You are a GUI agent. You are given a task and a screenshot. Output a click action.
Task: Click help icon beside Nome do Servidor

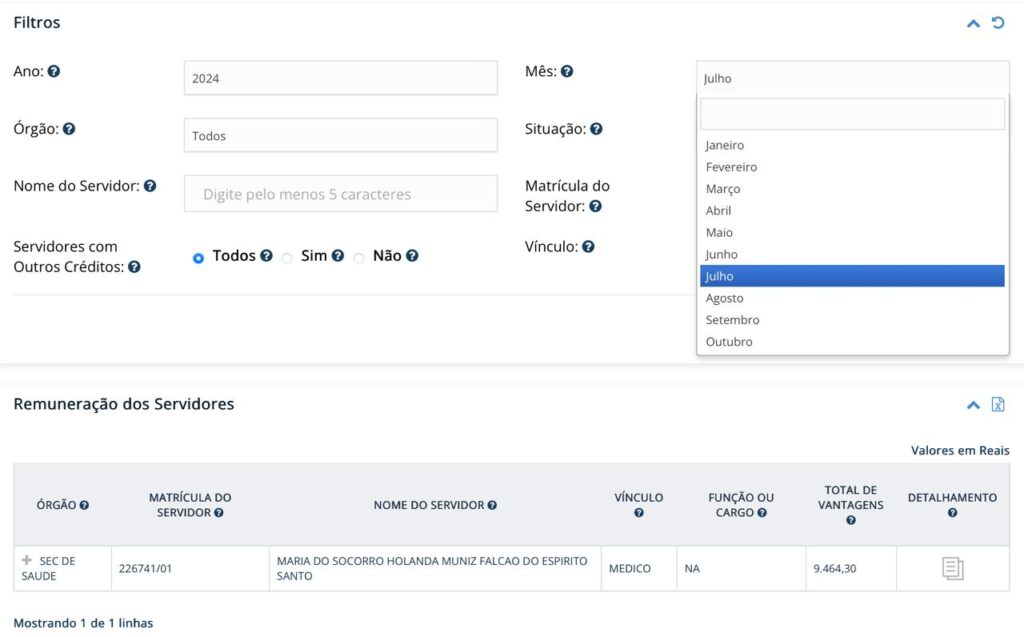[x=150, y=186]
